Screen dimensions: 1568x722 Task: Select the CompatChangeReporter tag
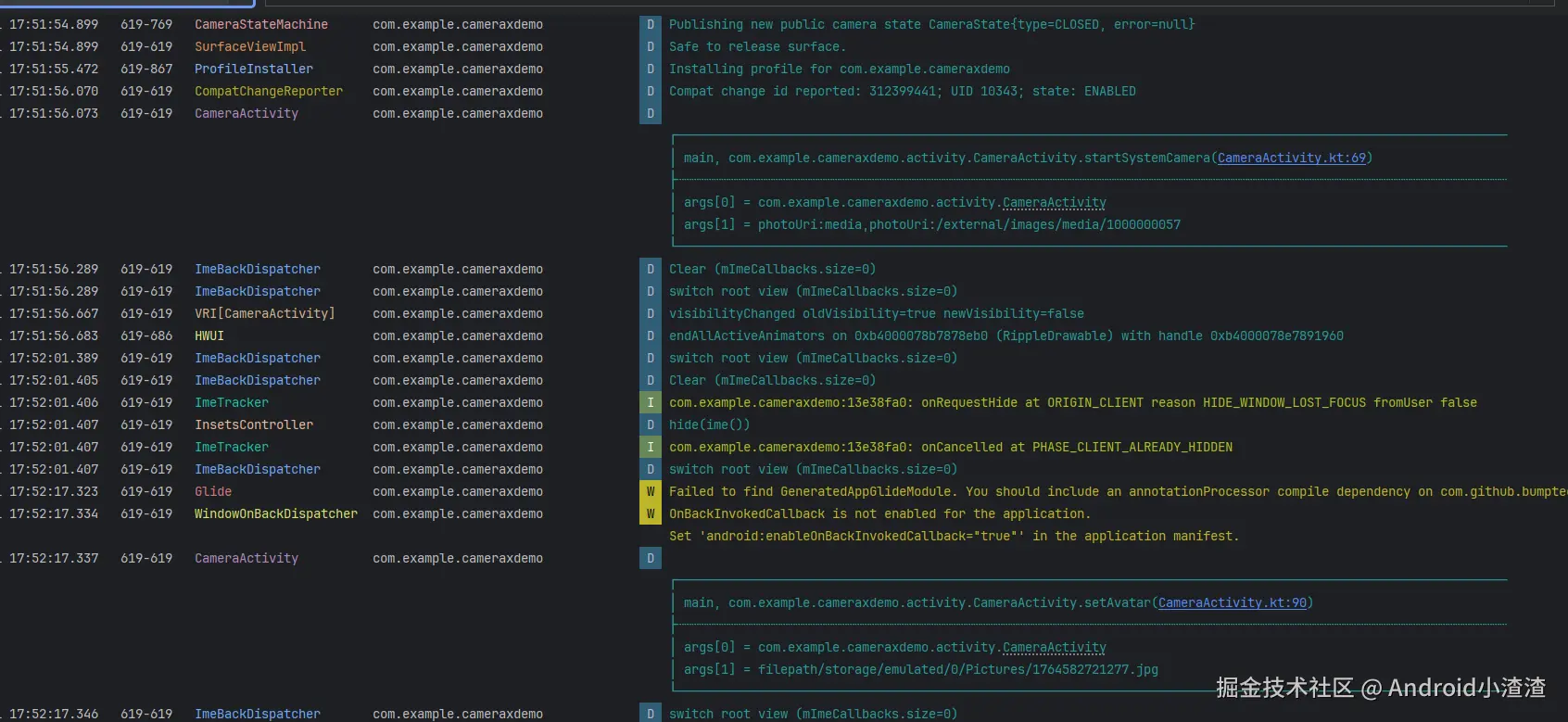[x=268, y=92]
